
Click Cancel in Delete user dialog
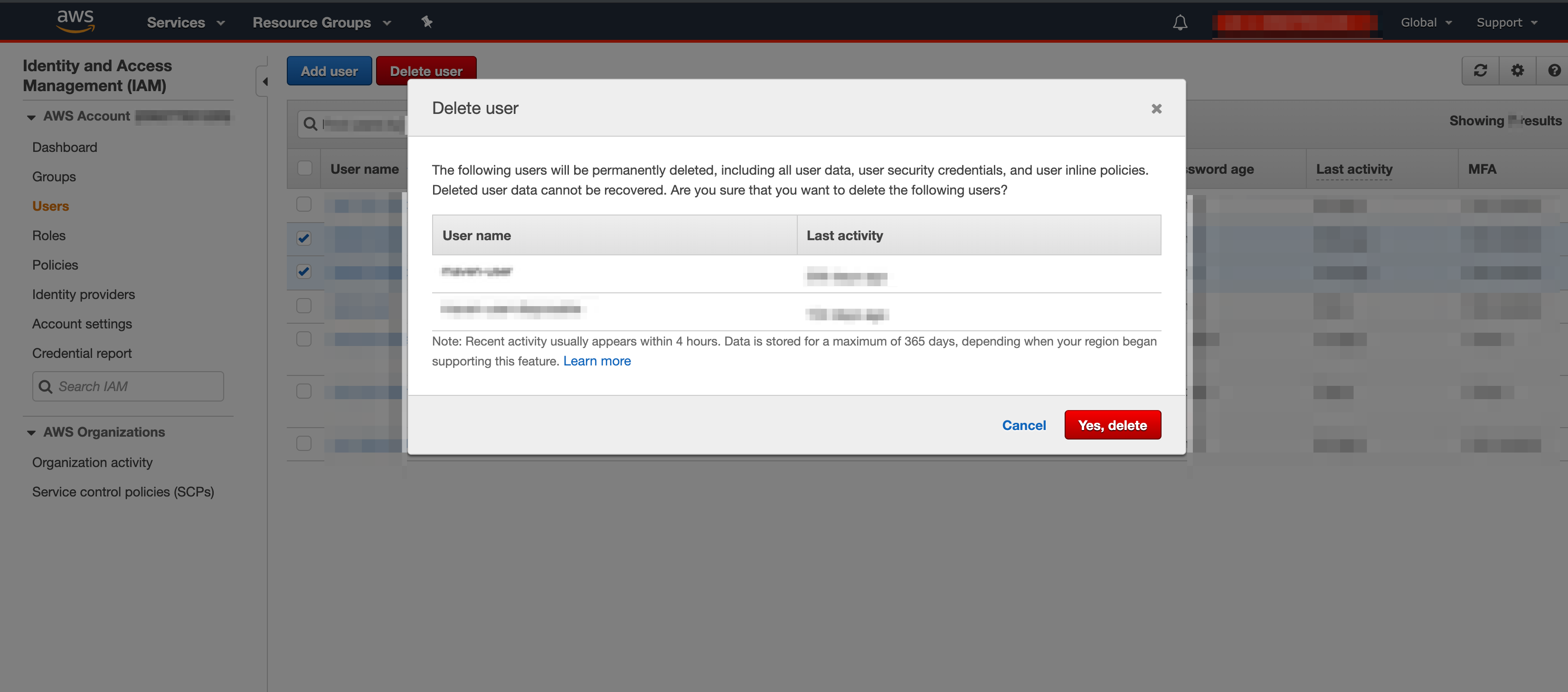[x=1024, y=425]
